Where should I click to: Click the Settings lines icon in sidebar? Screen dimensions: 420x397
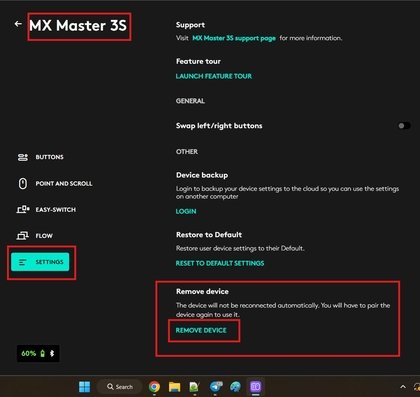[22, 262]
